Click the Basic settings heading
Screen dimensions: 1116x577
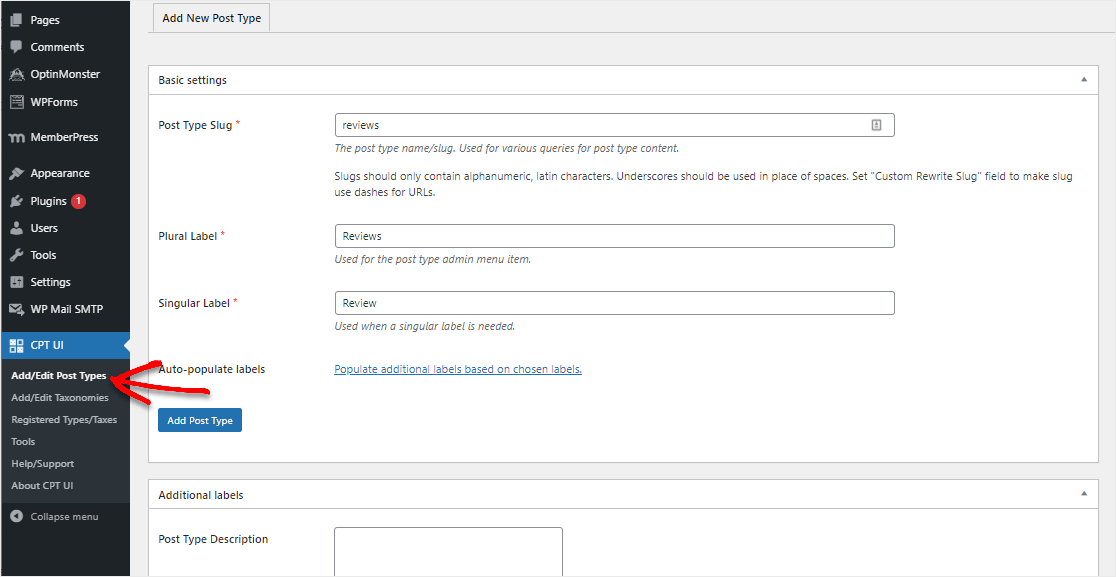tap(192, 80)
